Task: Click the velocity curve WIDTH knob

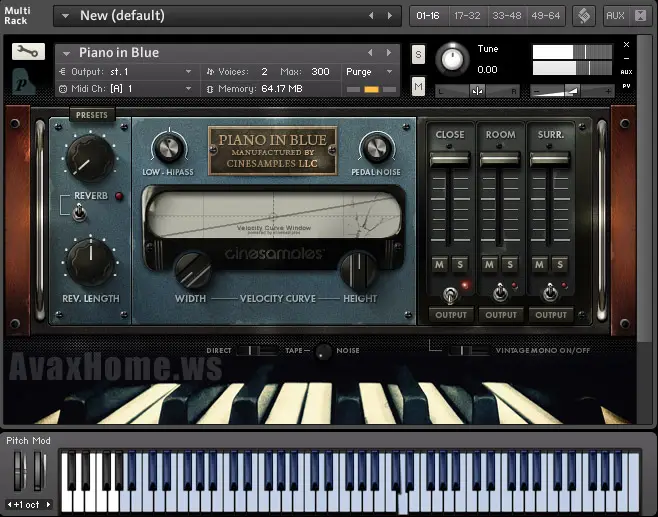Action: point(193,271)
